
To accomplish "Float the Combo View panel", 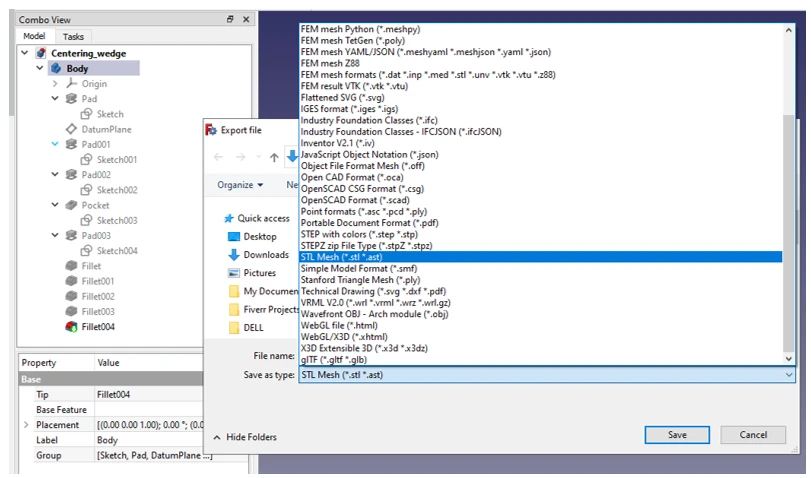I will tap(230, 19).
